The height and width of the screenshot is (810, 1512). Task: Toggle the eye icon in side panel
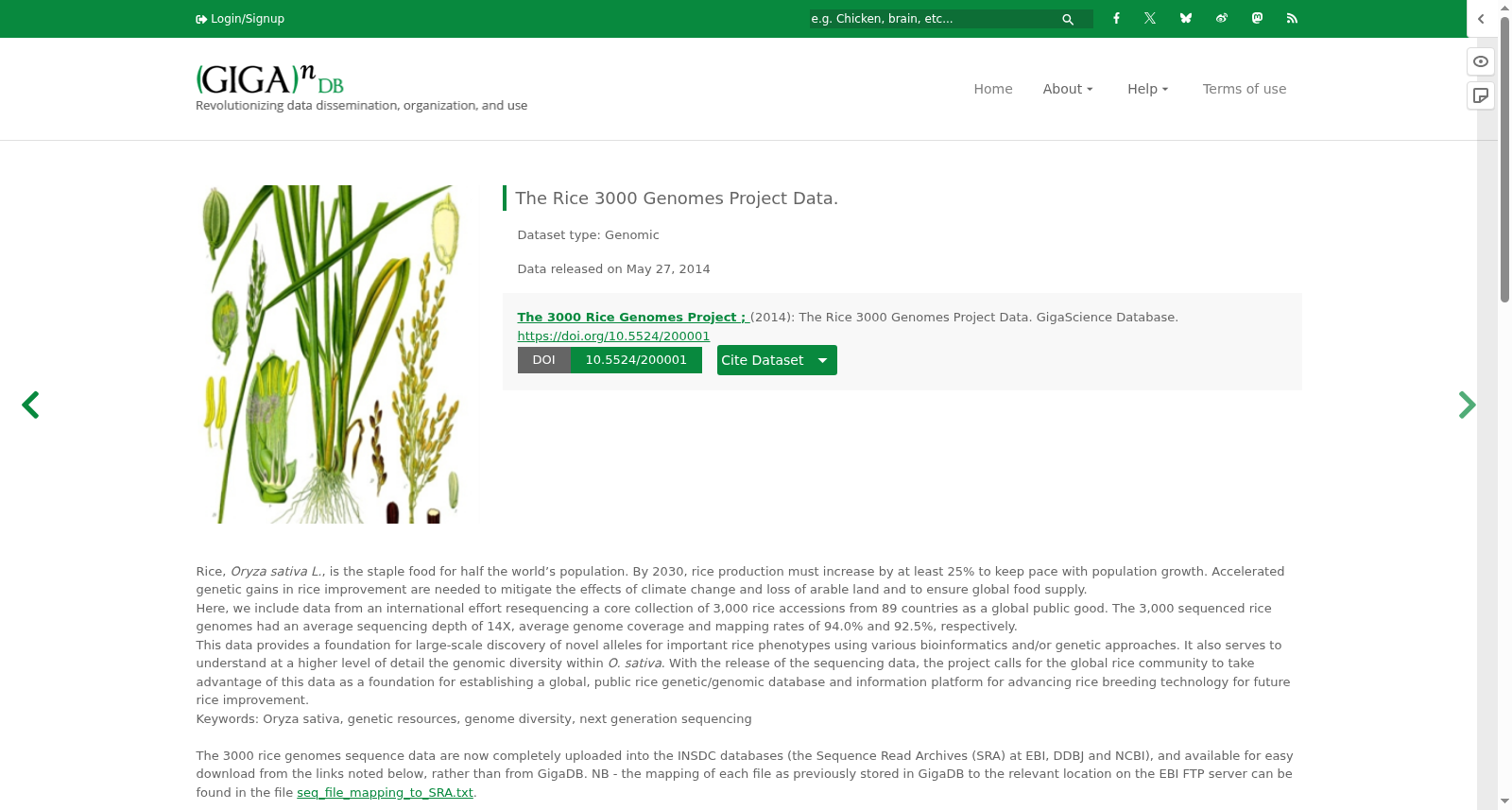pyautogui.click(x=1481, y=61)
